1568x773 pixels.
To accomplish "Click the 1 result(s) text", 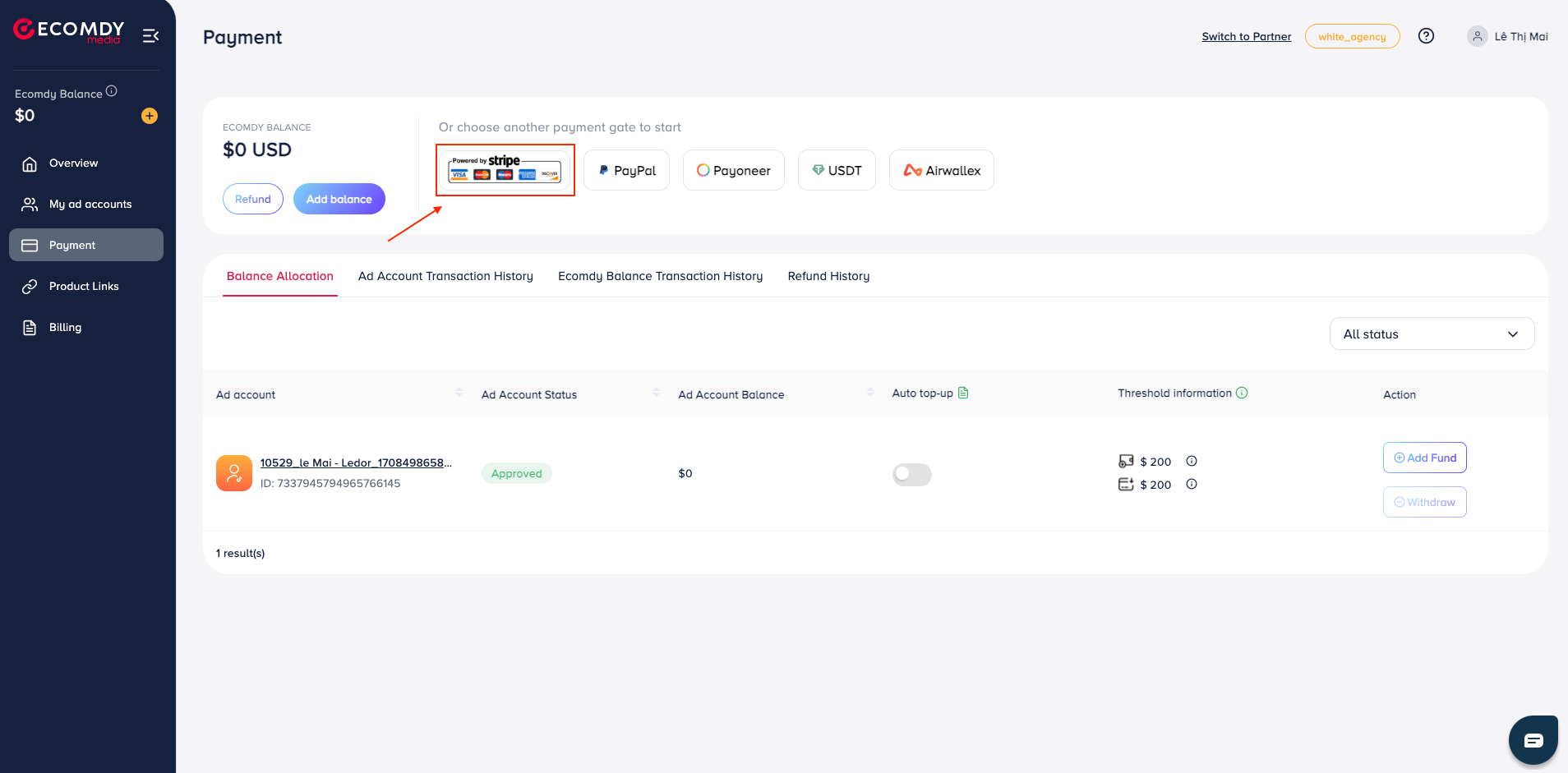I will [x=240, y=553].
